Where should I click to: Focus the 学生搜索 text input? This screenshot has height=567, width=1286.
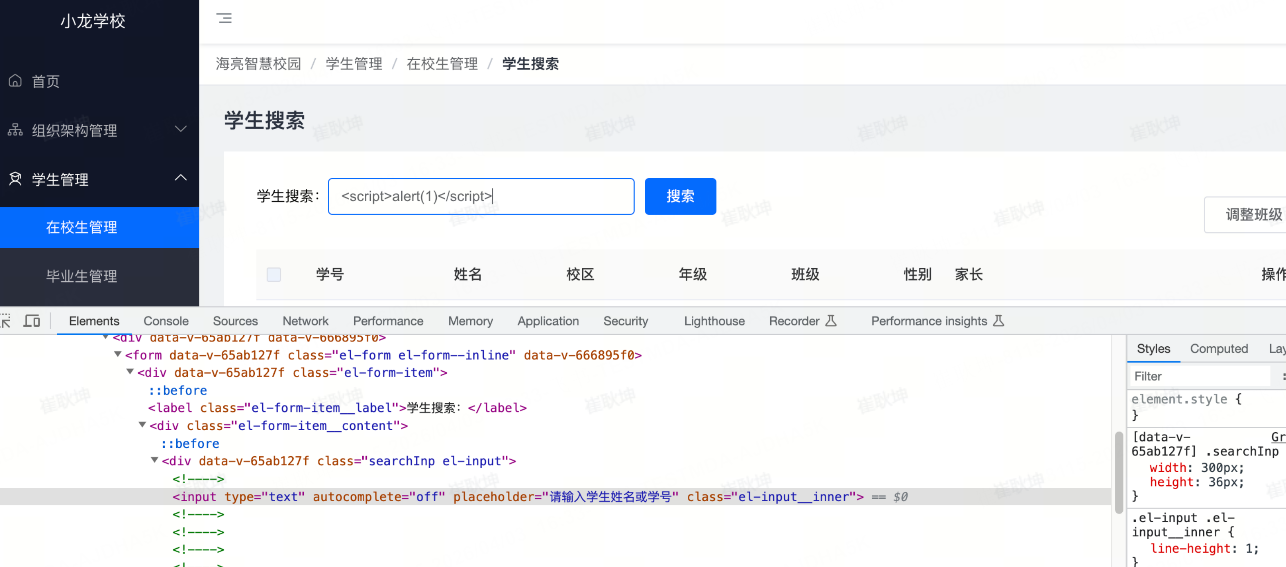pos(481,196)
